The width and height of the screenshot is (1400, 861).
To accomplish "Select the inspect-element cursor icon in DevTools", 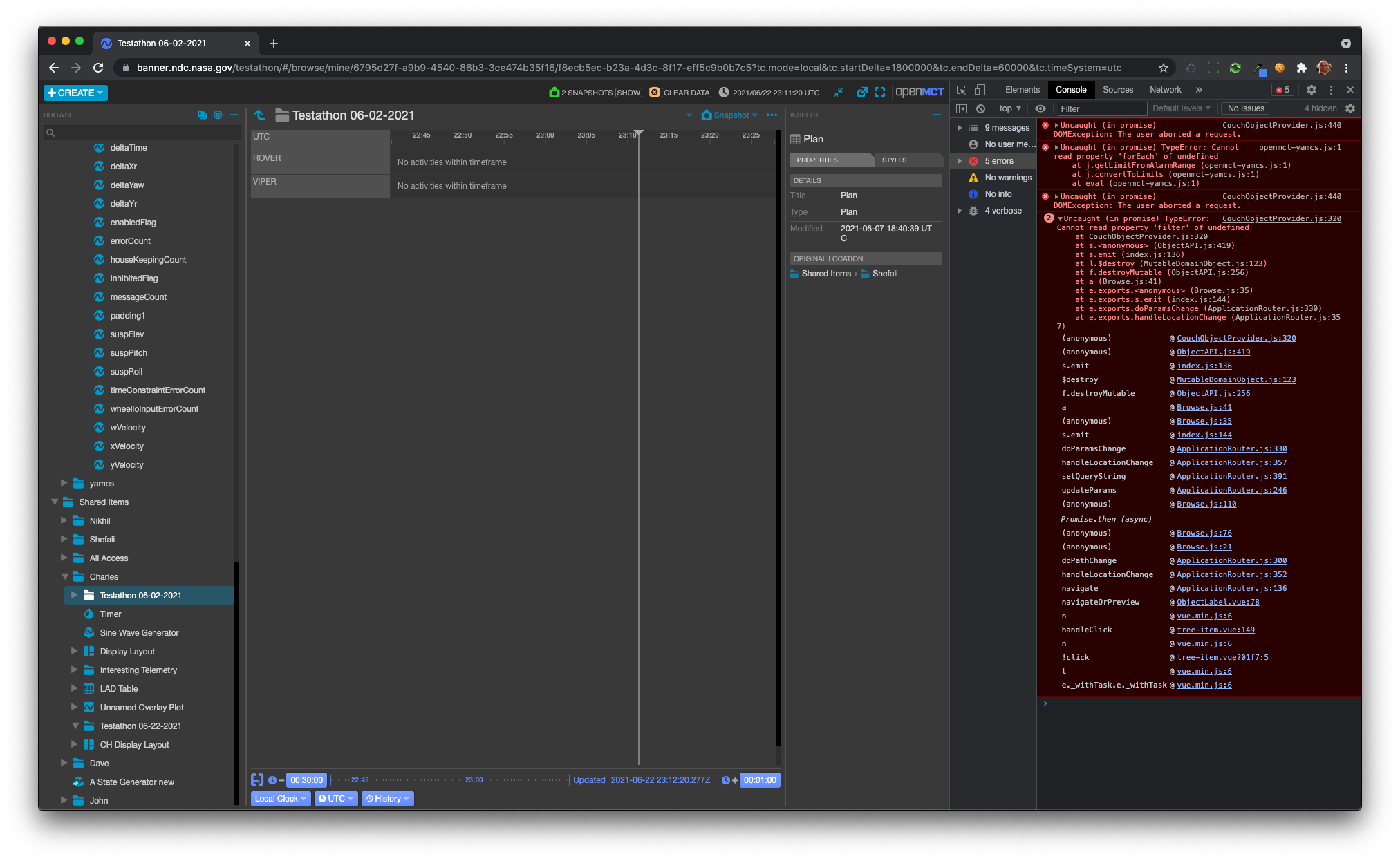I will click(962, 90).
